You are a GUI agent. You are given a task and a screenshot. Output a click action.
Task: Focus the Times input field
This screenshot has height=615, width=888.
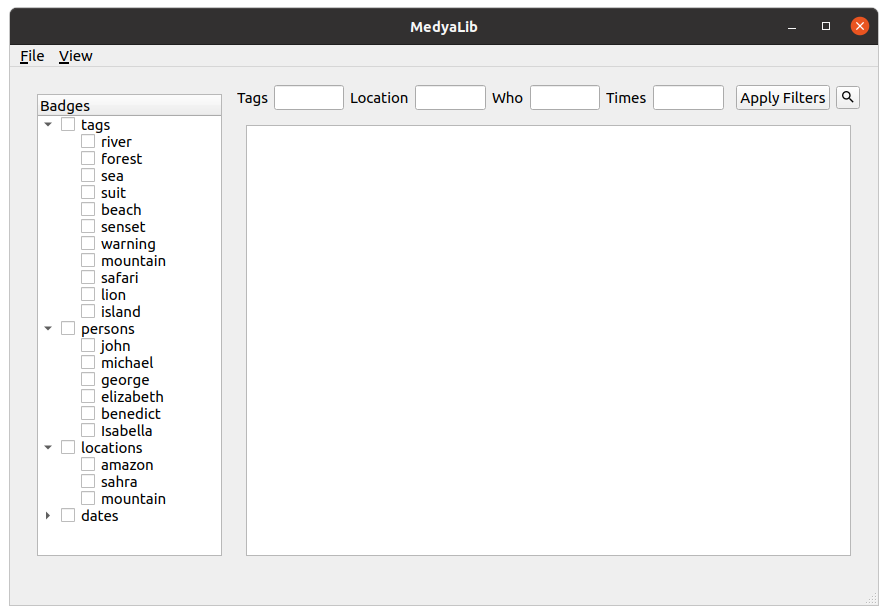(688, 97)
